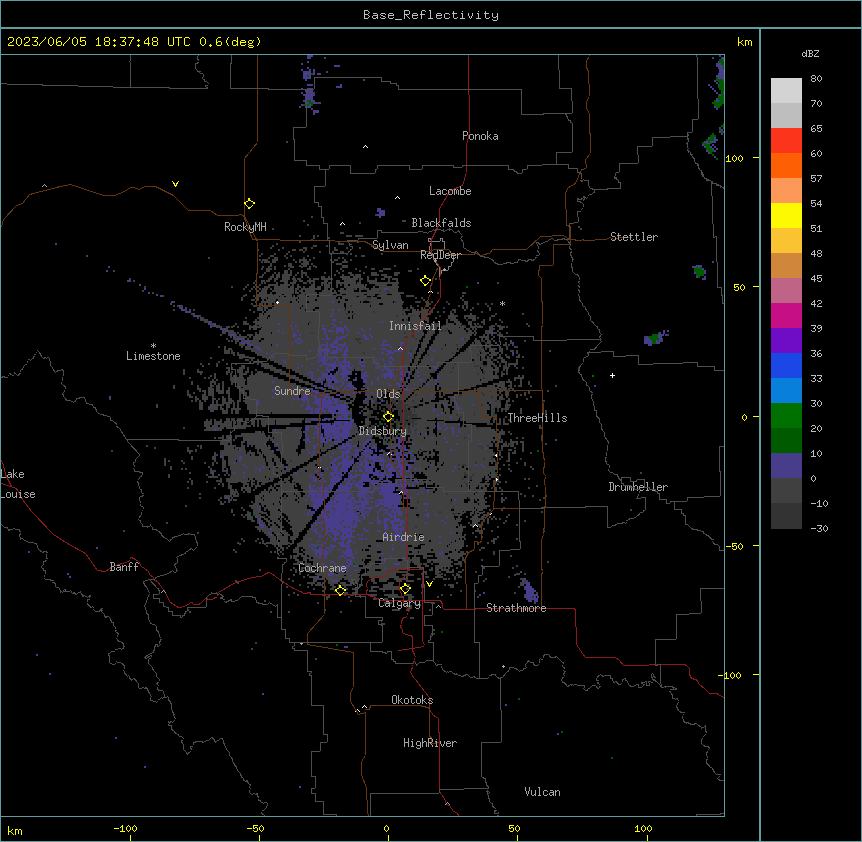
Task: Select the asterisk marker northeast of Innisfail
Action: (x=502, y=304)
